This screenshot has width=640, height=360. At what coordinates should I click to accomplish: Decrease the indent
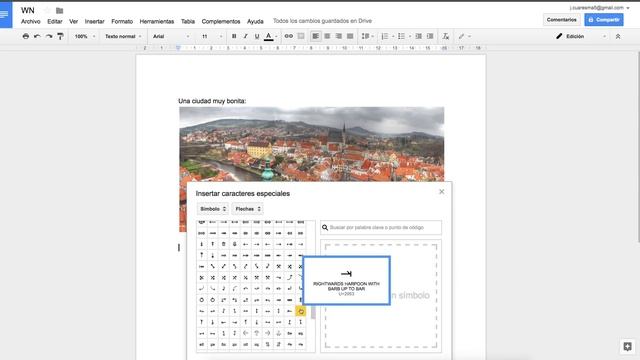418,36
